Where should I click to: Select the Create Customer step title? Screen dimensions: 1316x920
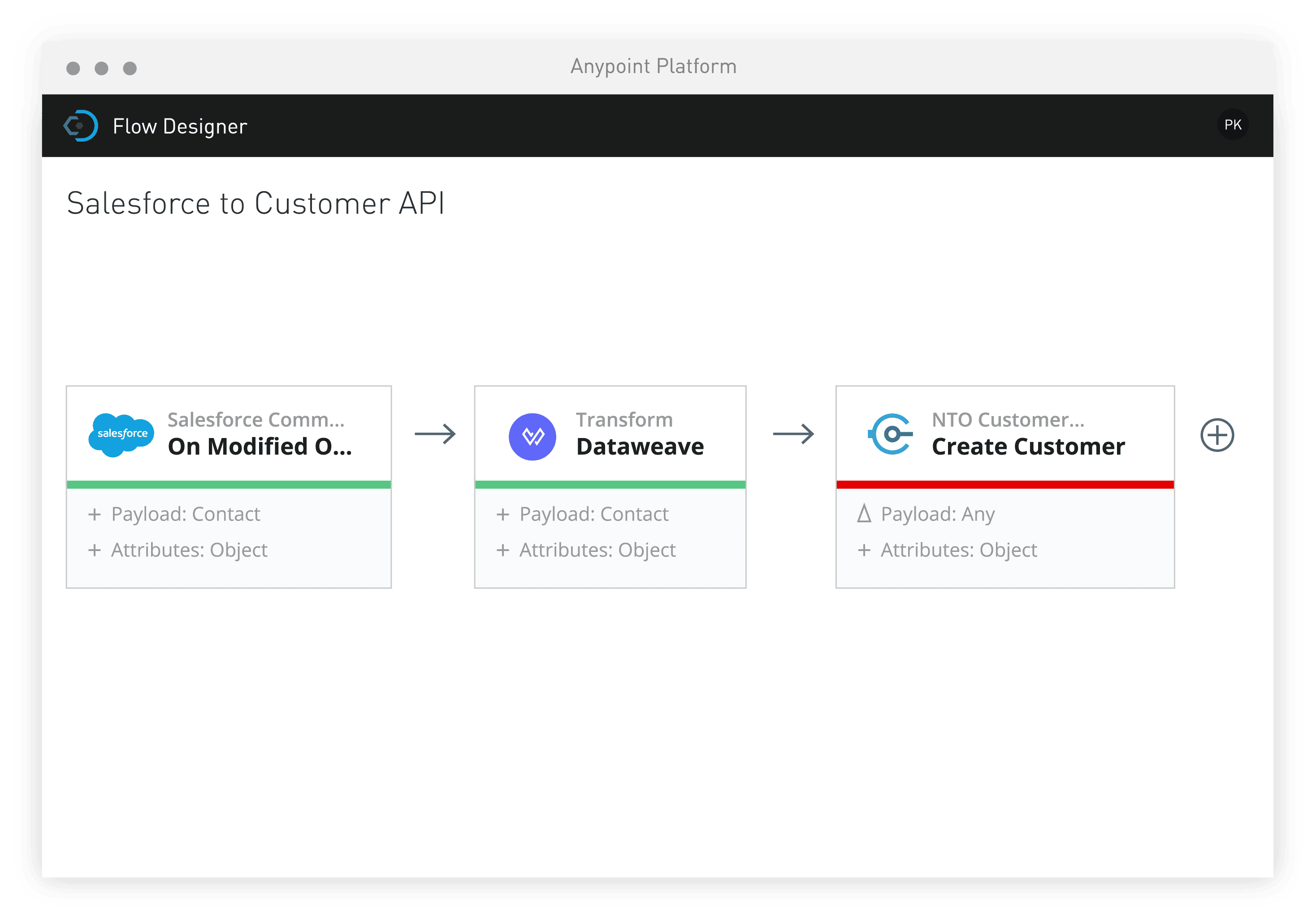pyautogui.click(x=1028, y=447)
